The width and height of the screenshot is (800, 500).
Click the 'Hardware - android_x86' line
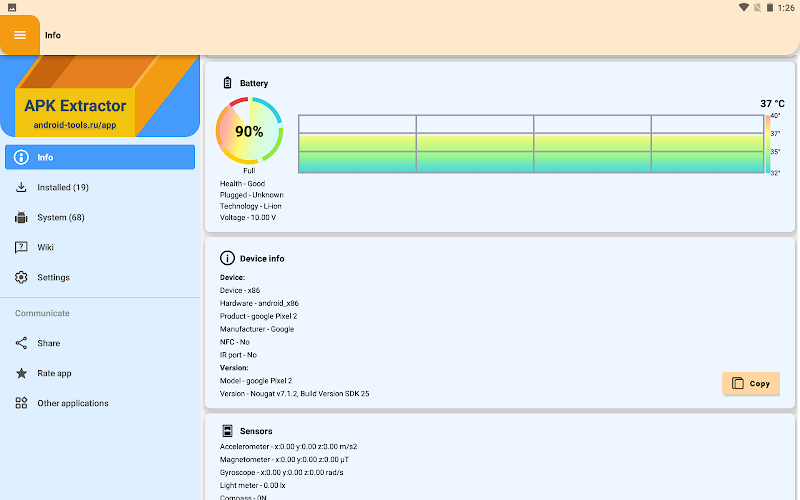259,303
